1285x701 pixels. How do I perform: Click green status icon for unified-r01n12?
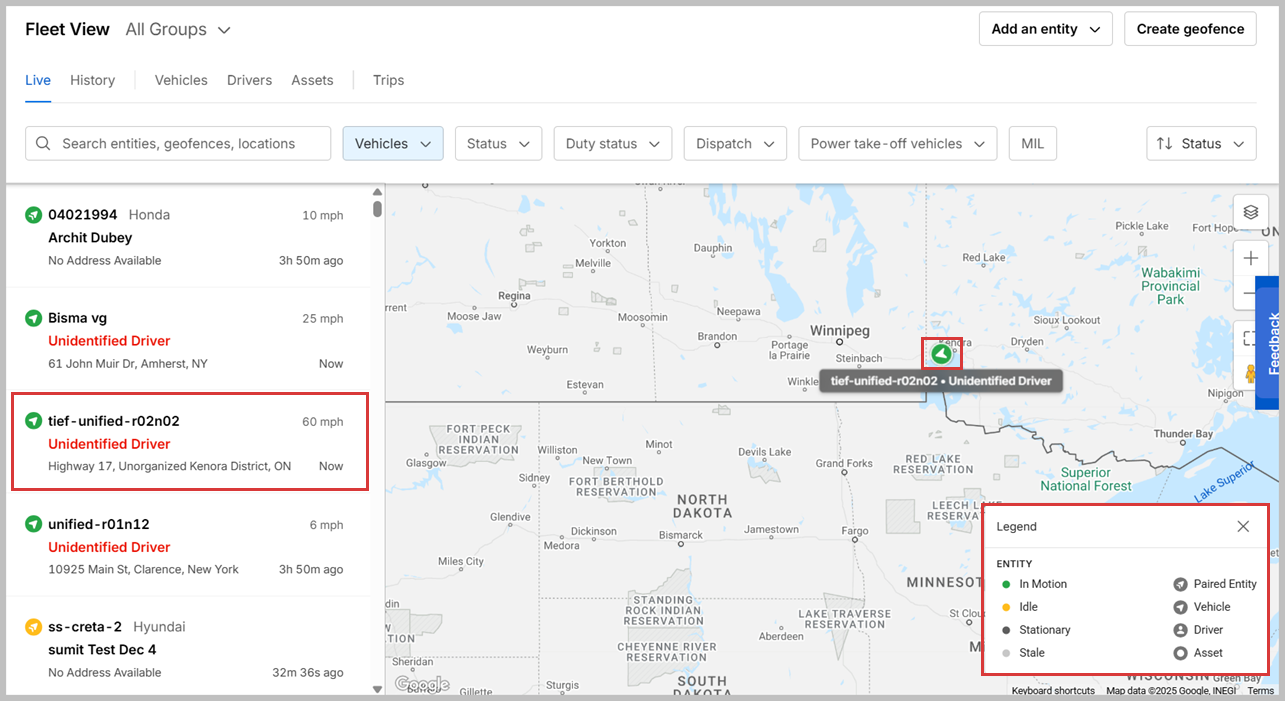pos(33,524)
